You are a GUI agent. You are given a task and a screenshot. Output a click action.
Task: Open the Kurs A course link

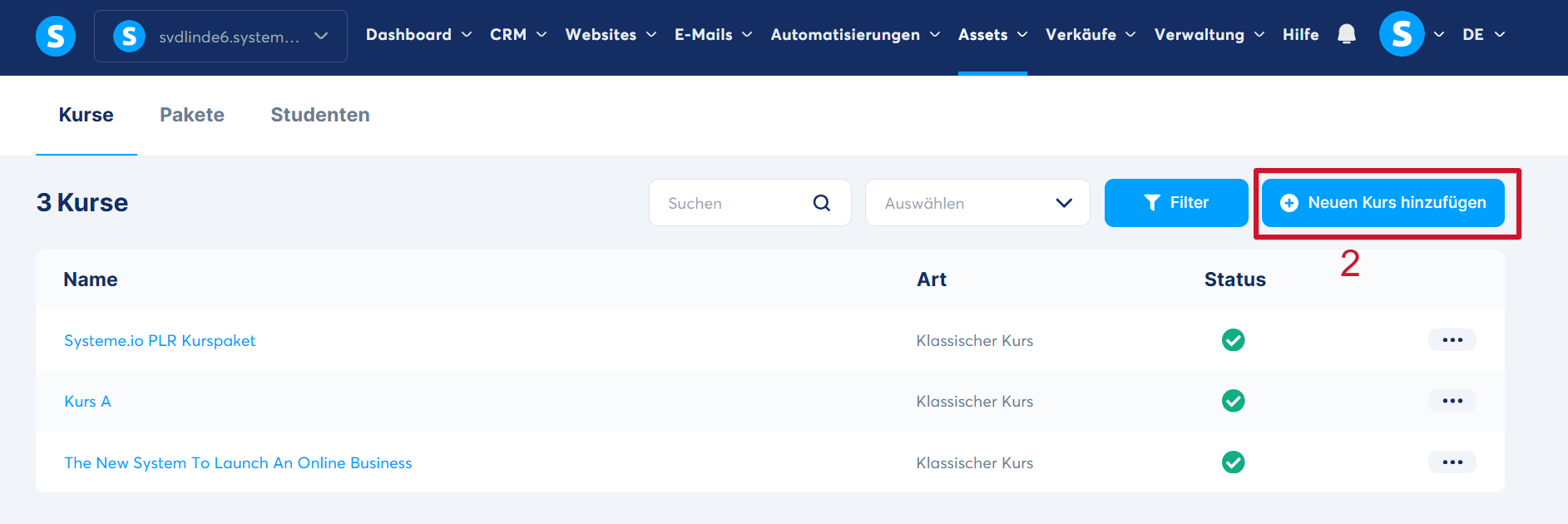87,402
